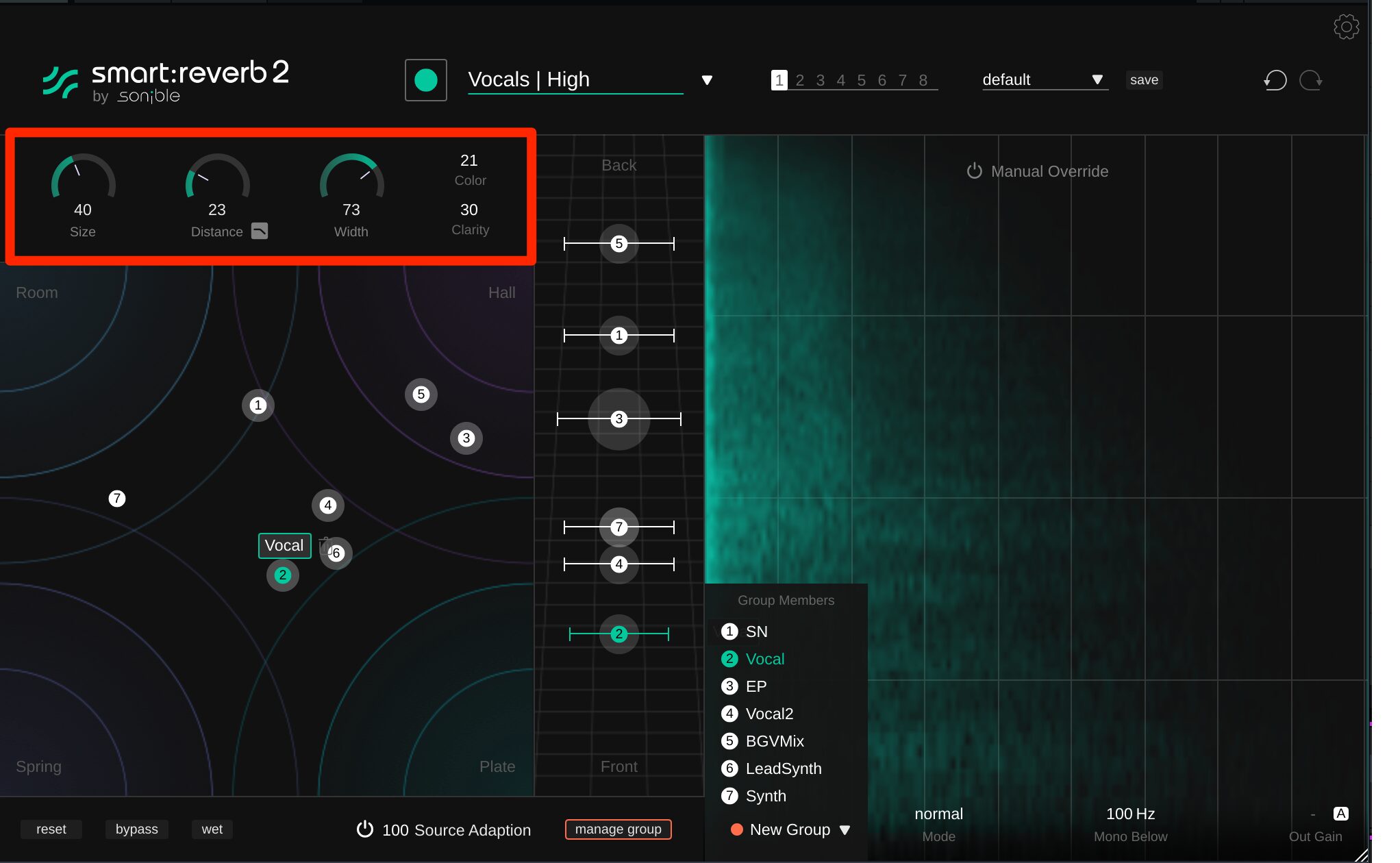
Task: Click the redo arrow icon
Action: click(1311, 80)
